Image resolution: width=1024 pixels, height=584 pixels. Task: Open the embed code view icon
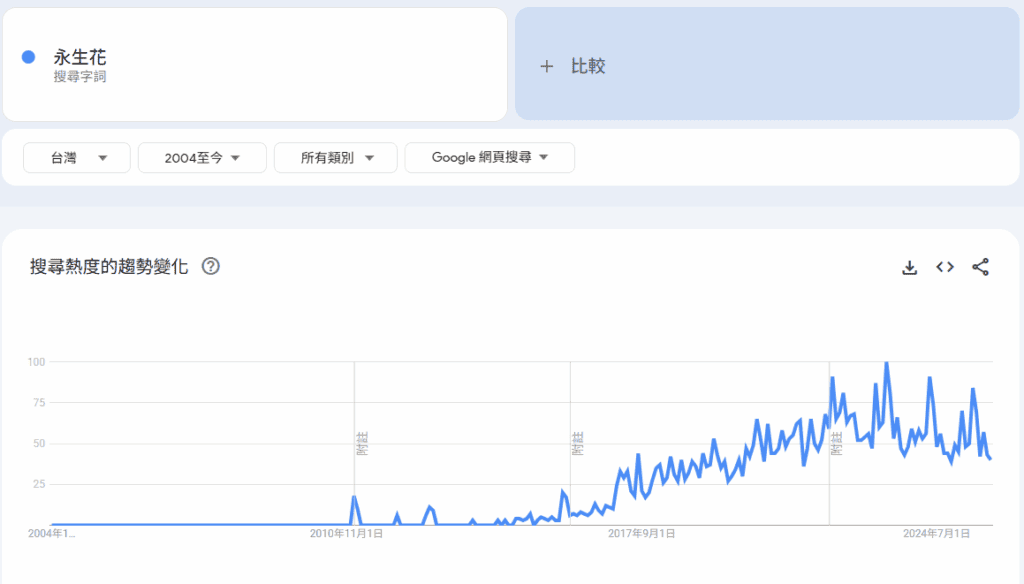pyautogui.click(x=944, y=267)
